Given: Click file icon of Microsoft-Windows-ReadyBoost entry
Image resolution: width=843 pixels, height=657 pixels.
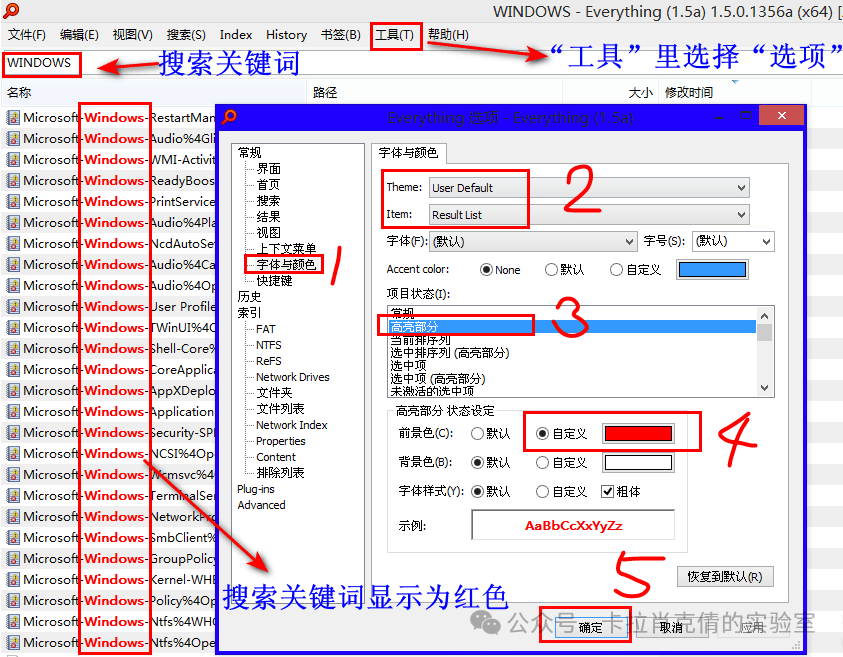Looking at the screenshot, I should 14,180.
